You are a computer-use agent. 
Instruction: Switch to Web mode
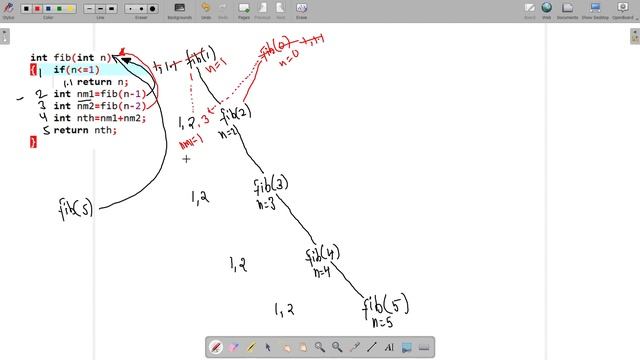coord(547,10)
